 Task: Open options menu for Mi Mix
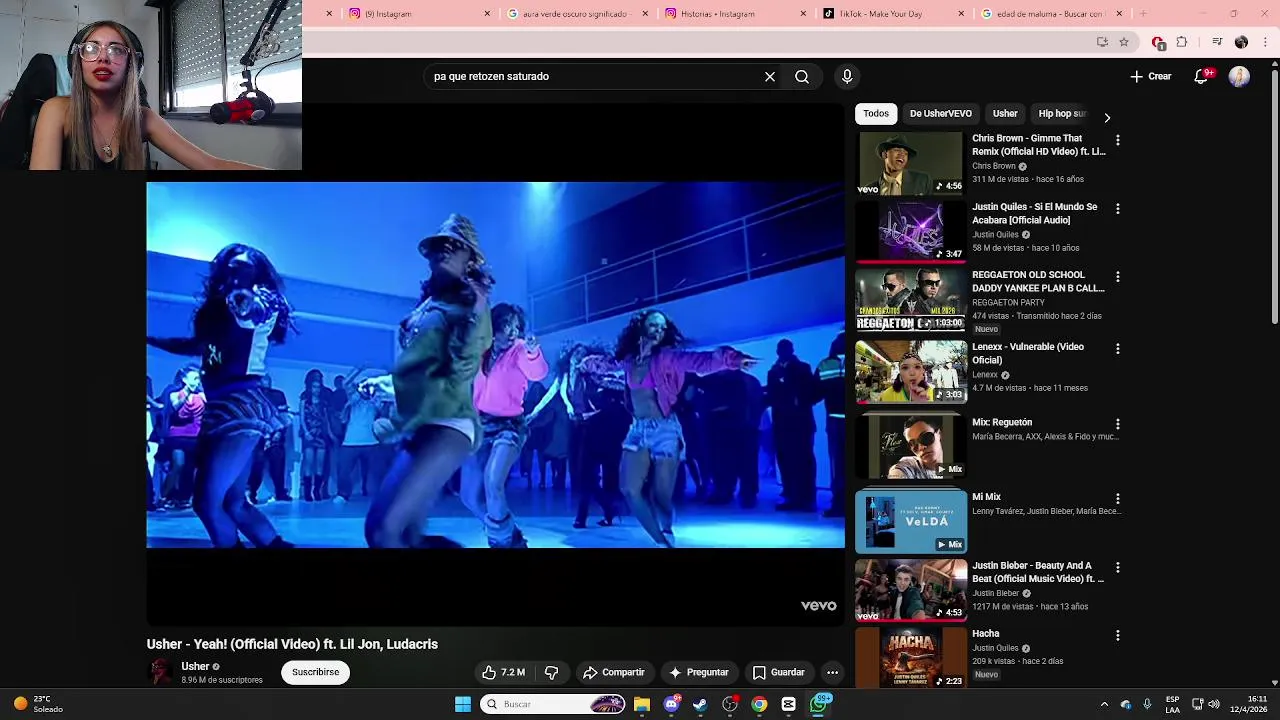(x=1118, y=499)
